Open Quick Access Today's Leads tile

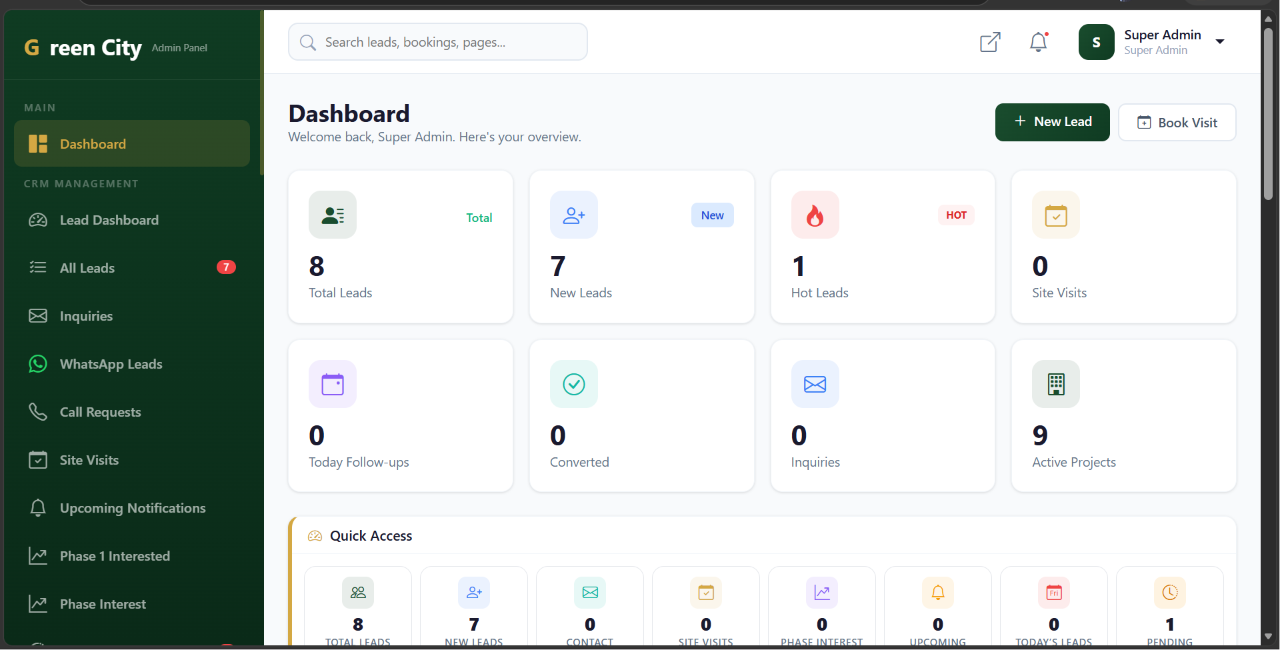pos(1054,607)
